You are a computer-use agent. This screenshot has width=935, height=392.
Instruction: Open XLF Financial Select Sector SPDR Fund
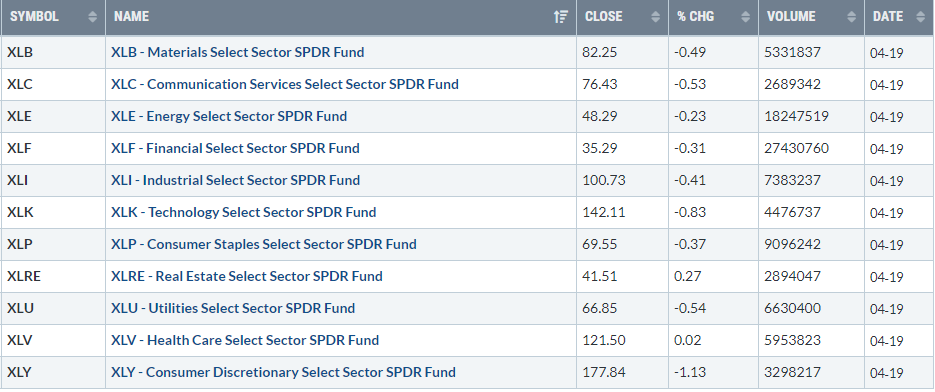tap(235, 148)
